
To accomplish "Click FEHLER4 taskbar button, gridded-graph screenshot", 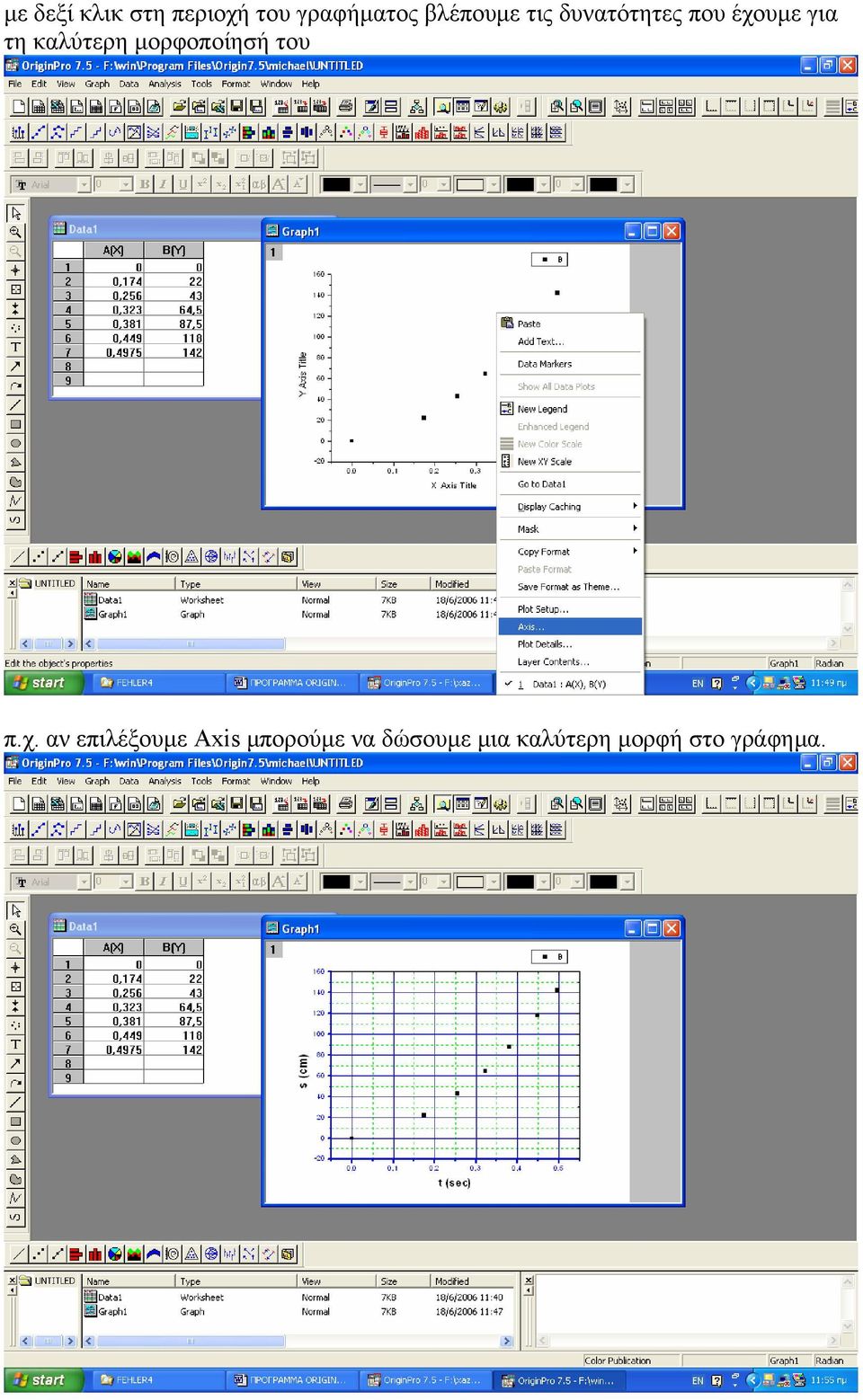I will (157, 1380).
